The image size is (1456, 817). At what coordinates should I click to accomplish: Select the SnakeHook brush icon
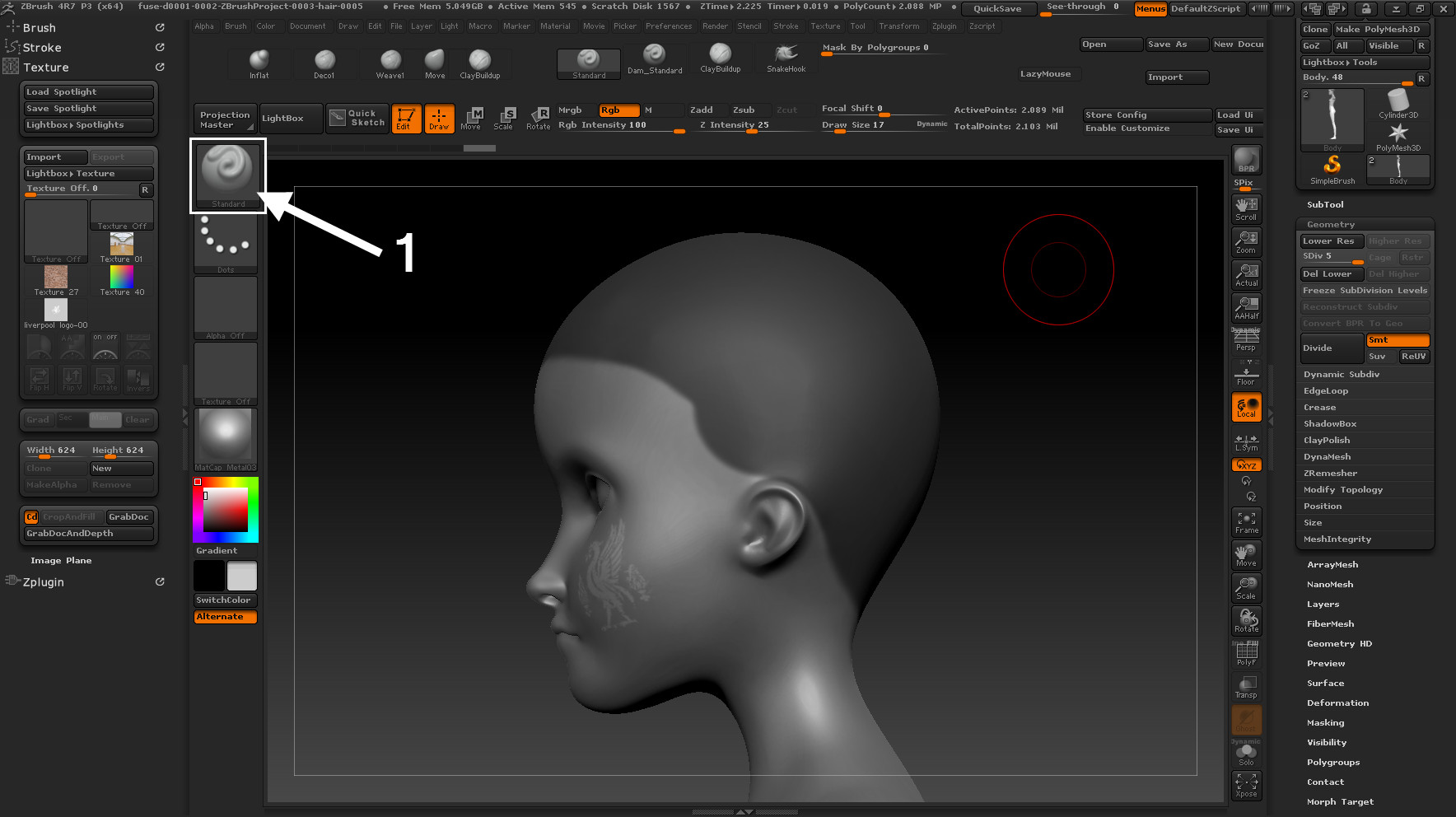[x=786, y=58]
